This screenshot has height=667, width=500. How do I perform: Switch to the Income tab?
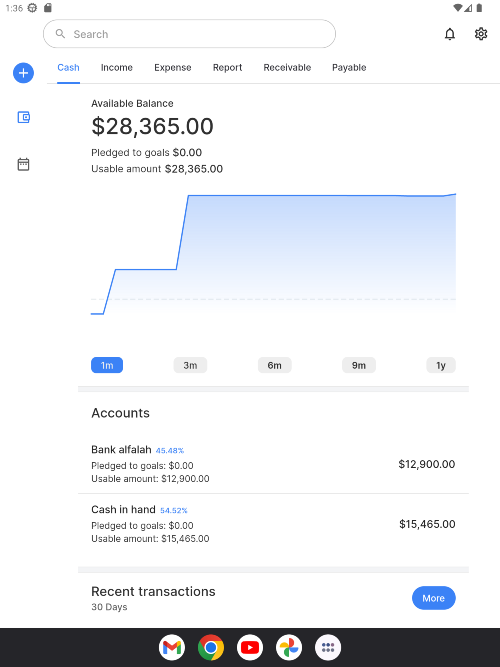pos(117,68)
